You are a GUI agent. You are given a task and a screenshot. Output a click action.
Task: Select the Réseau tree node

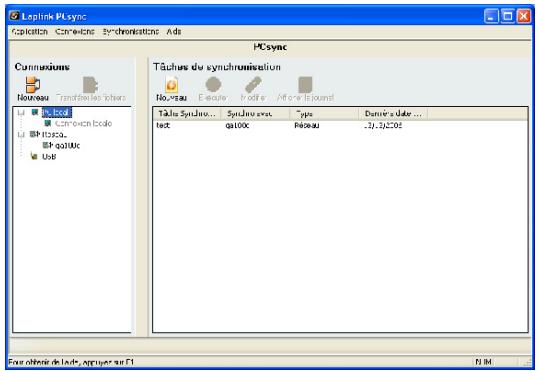point(54,134)
